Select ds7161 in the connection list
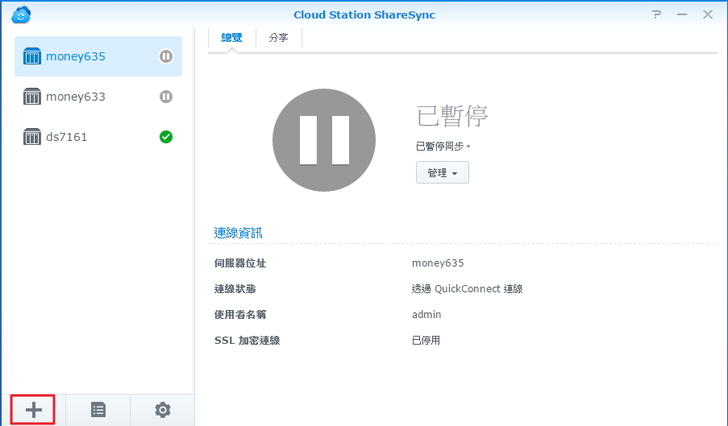 pyautogui.click(x=67, y=137)
